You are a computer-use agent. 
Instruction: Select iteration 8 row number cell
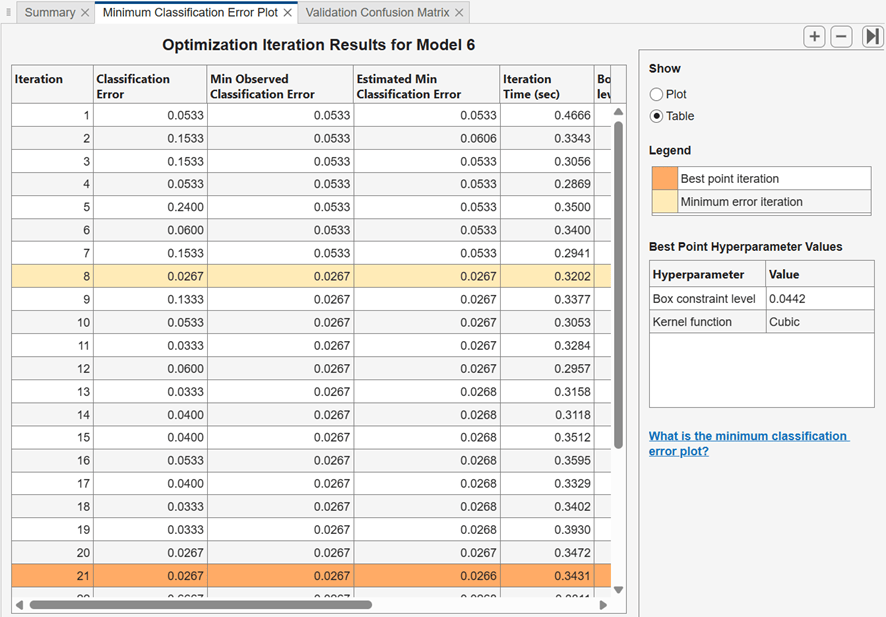point(53,276)
